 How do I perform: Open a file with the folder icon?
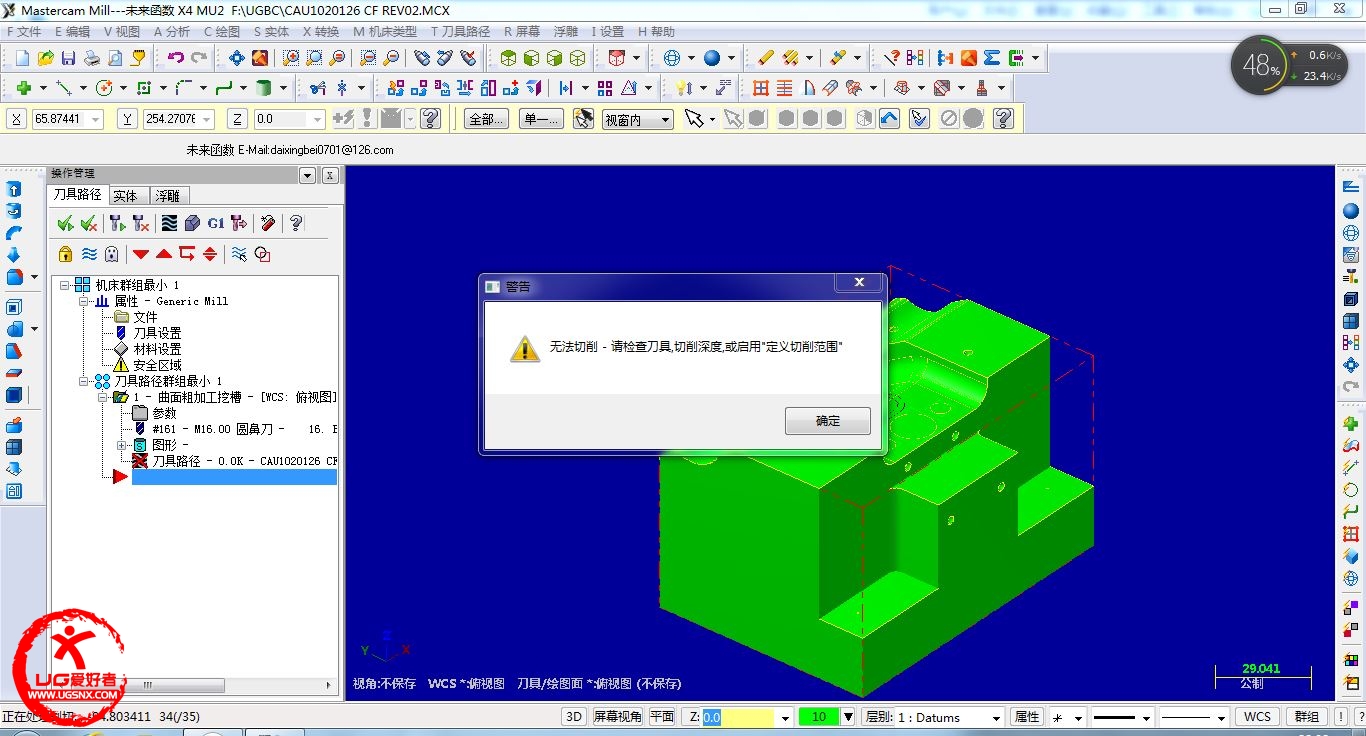point(45,58)
